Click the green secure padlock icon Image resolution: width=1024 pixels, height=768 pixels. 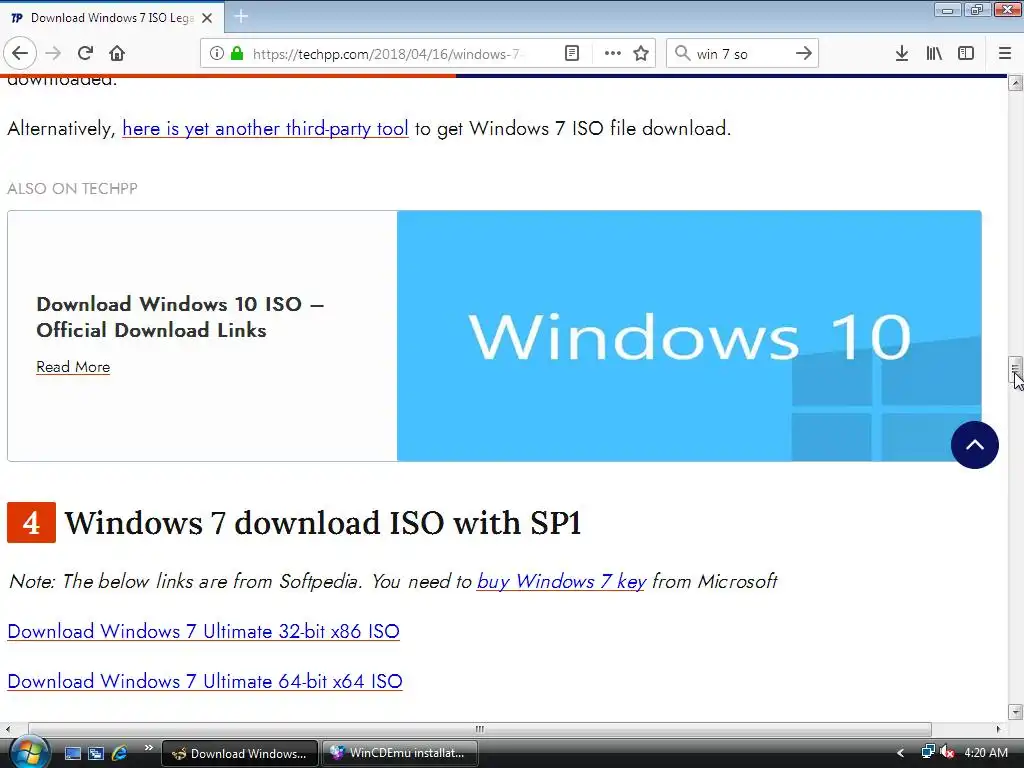(x=237, y=54)
